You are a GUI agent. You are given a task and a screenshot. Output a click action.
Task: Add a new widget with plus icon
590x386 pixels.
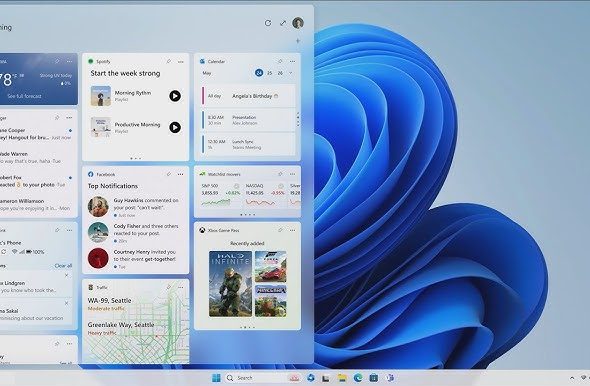298,41
